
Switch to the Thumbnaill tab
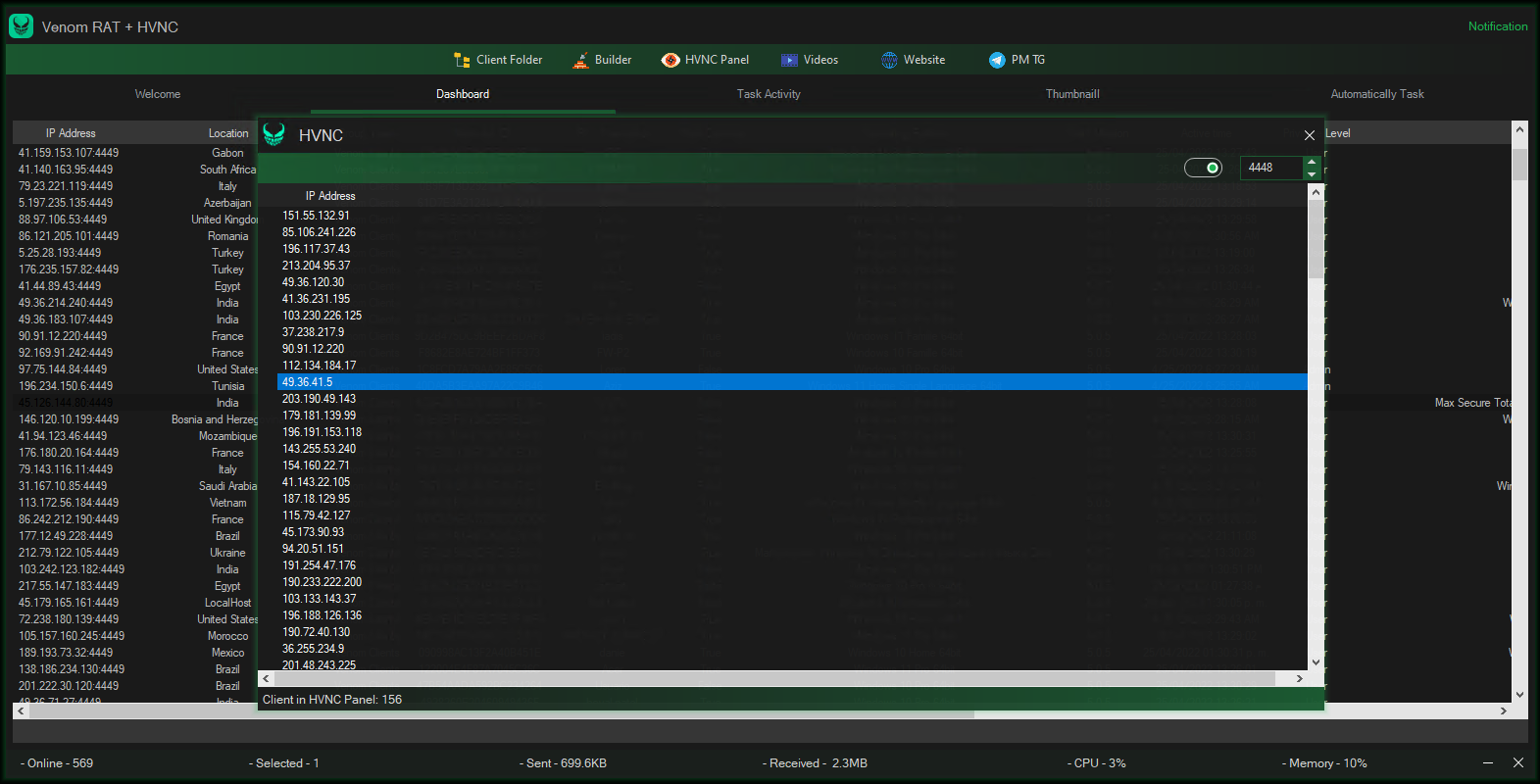click(1072, 94)
